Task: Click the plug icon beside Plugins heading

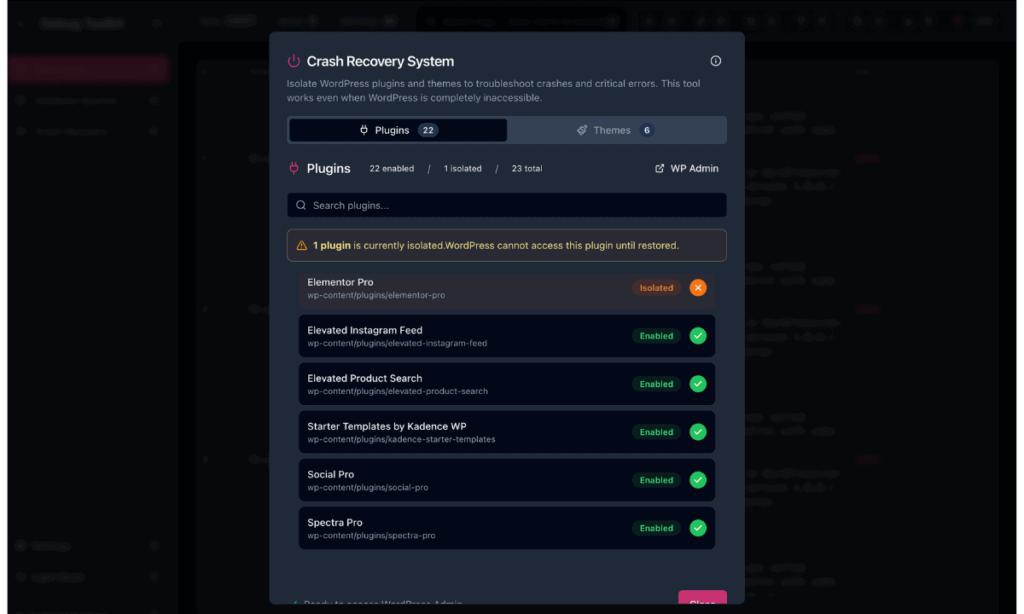Action: [294, 168]
